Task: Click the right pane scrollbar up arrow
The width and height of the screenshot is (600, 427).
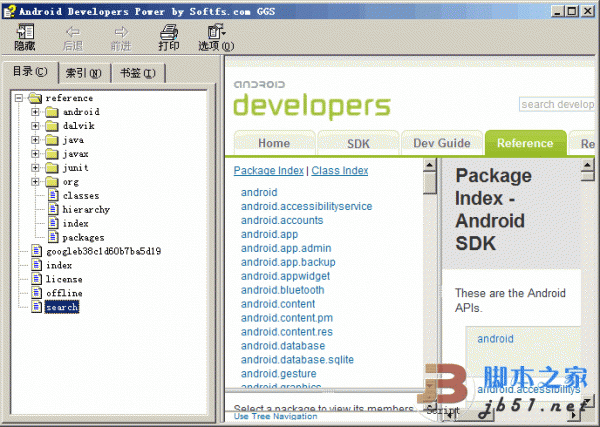Action: [587, 165]
